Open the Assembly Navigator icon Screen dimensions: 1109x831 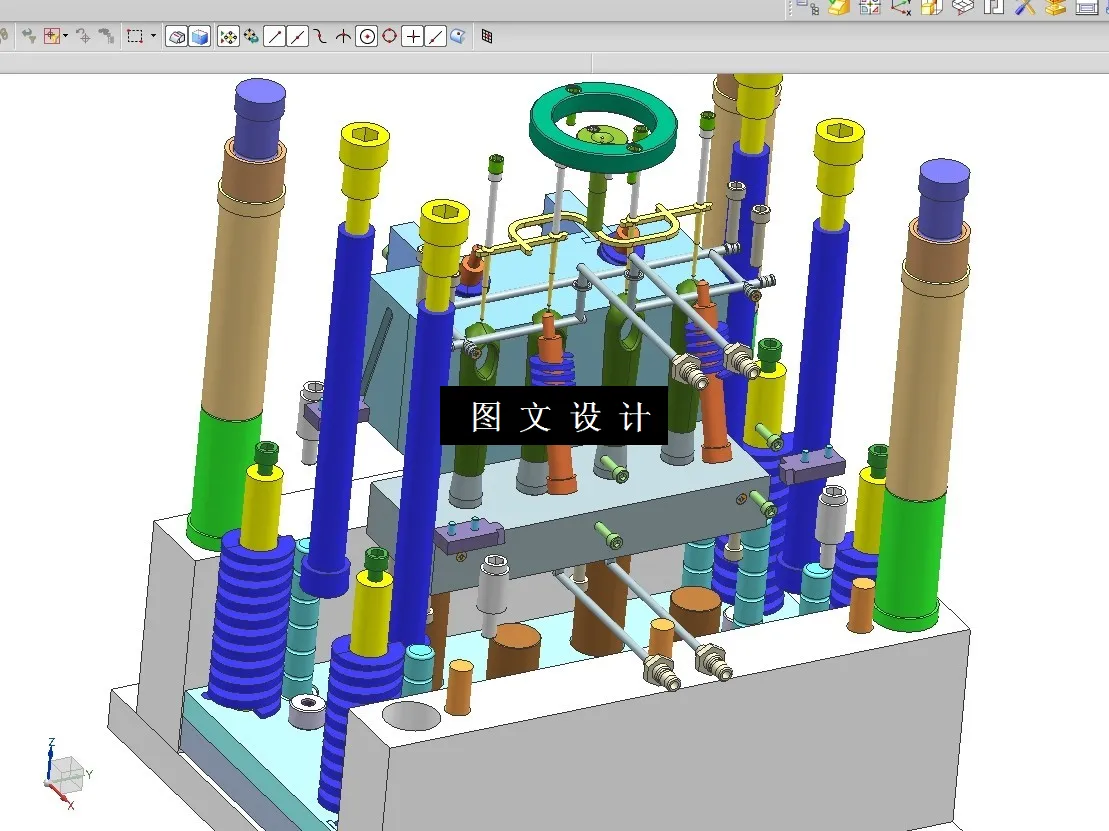814,11
